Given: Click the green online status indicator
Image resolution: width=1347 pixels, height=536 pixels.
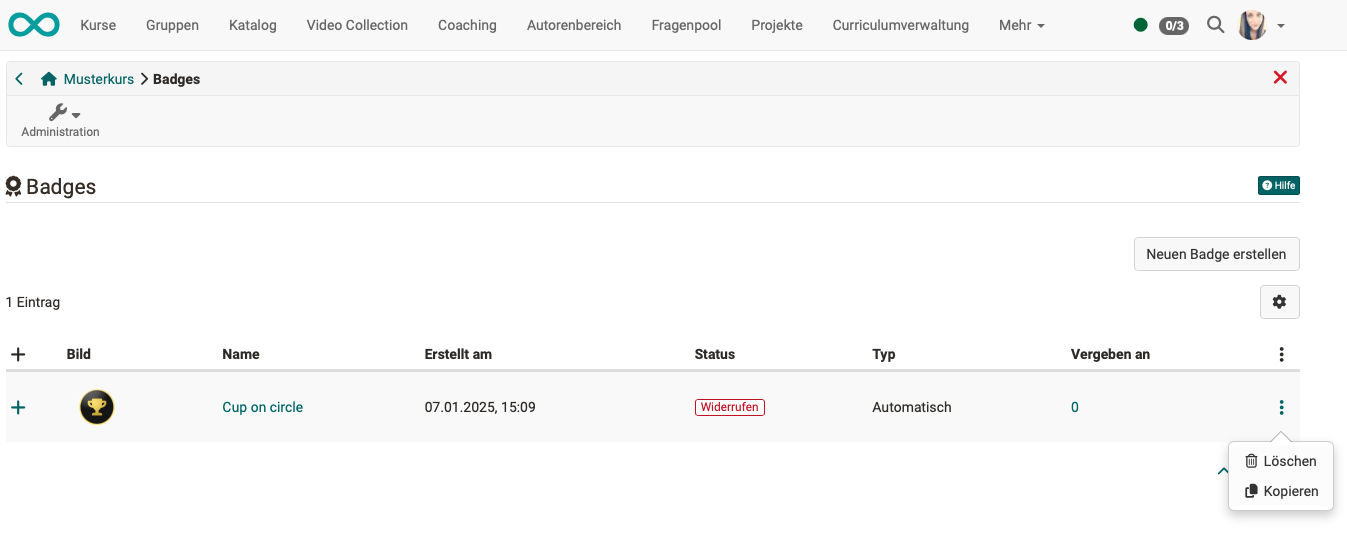Looking at the screenshot, I should [x=1140, y=25].
